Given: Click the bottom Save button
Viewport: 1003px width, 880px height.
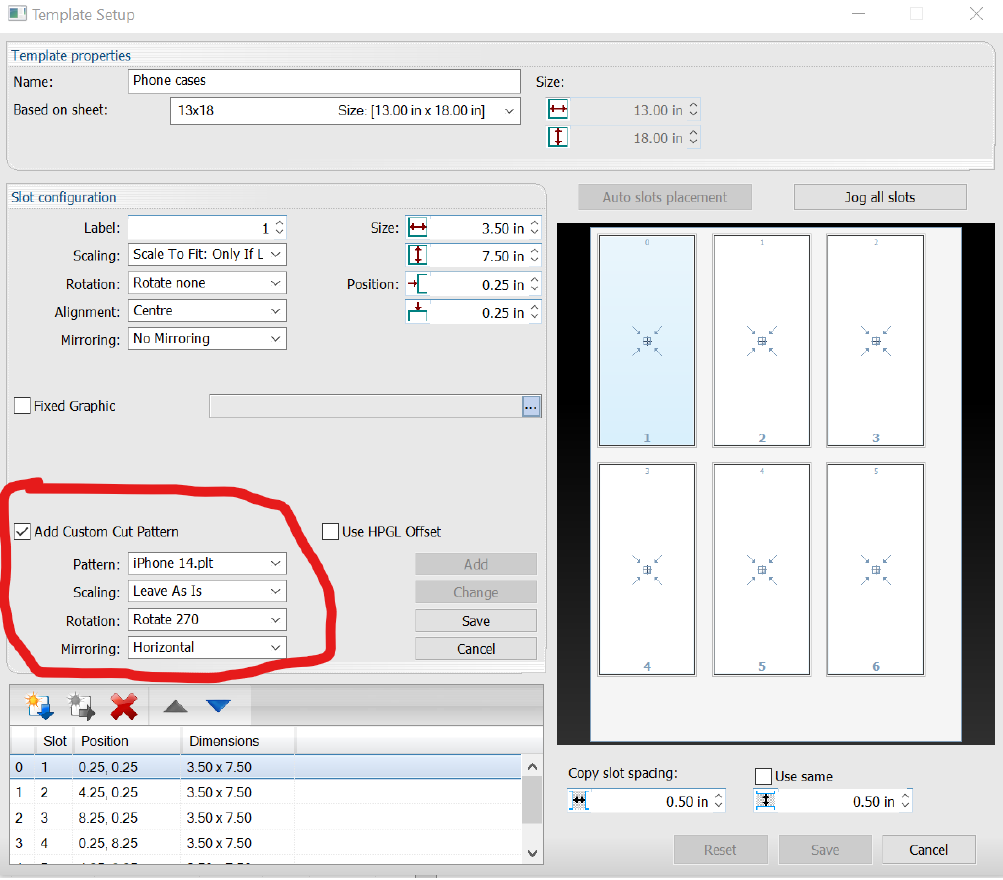Looking at the screenshot, I should pyautogui.click(x=825, y=850).
